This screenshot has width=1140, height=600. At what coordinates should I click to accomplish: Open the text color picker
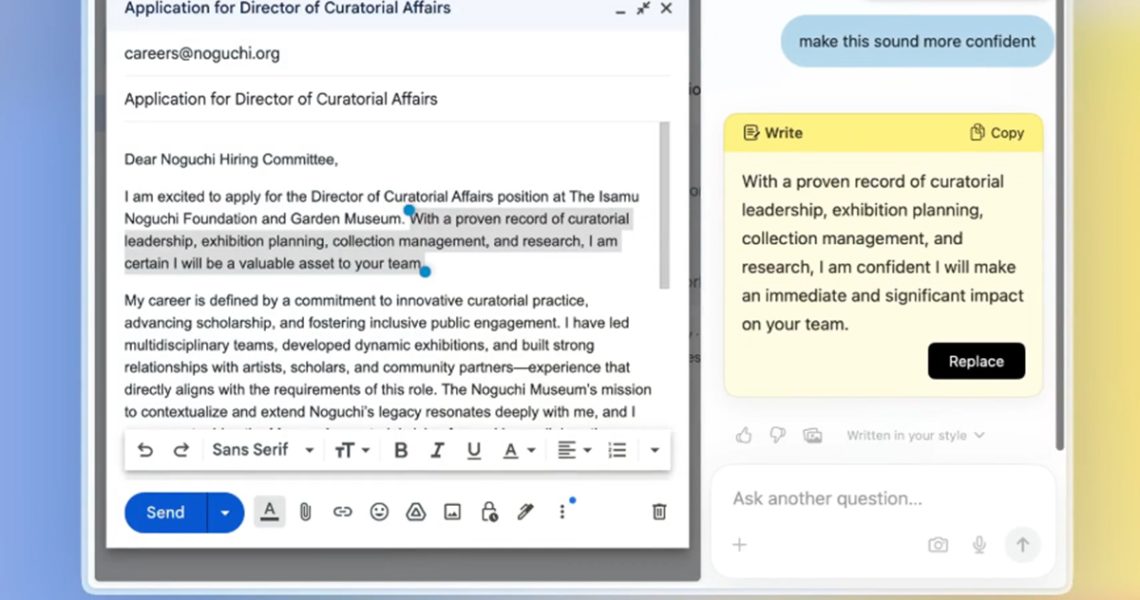click(519, 451)
